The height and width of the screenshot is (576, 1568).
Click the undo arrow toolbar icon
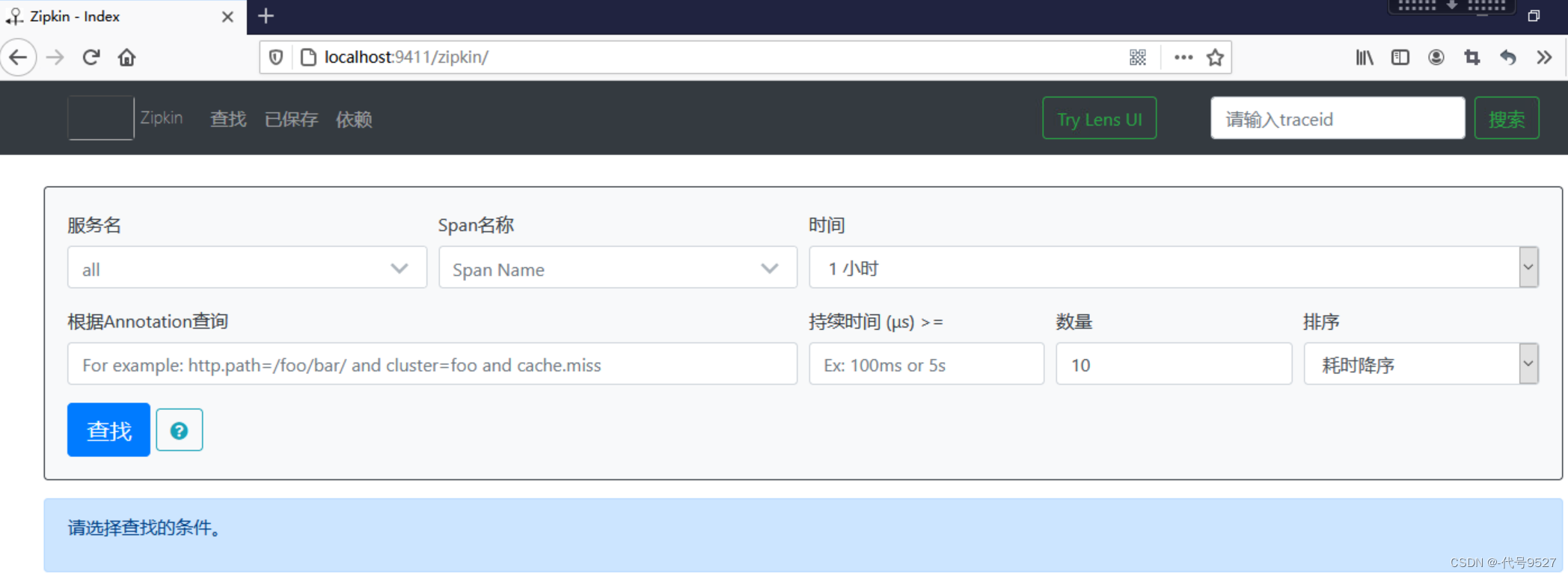coord(1508,58)
